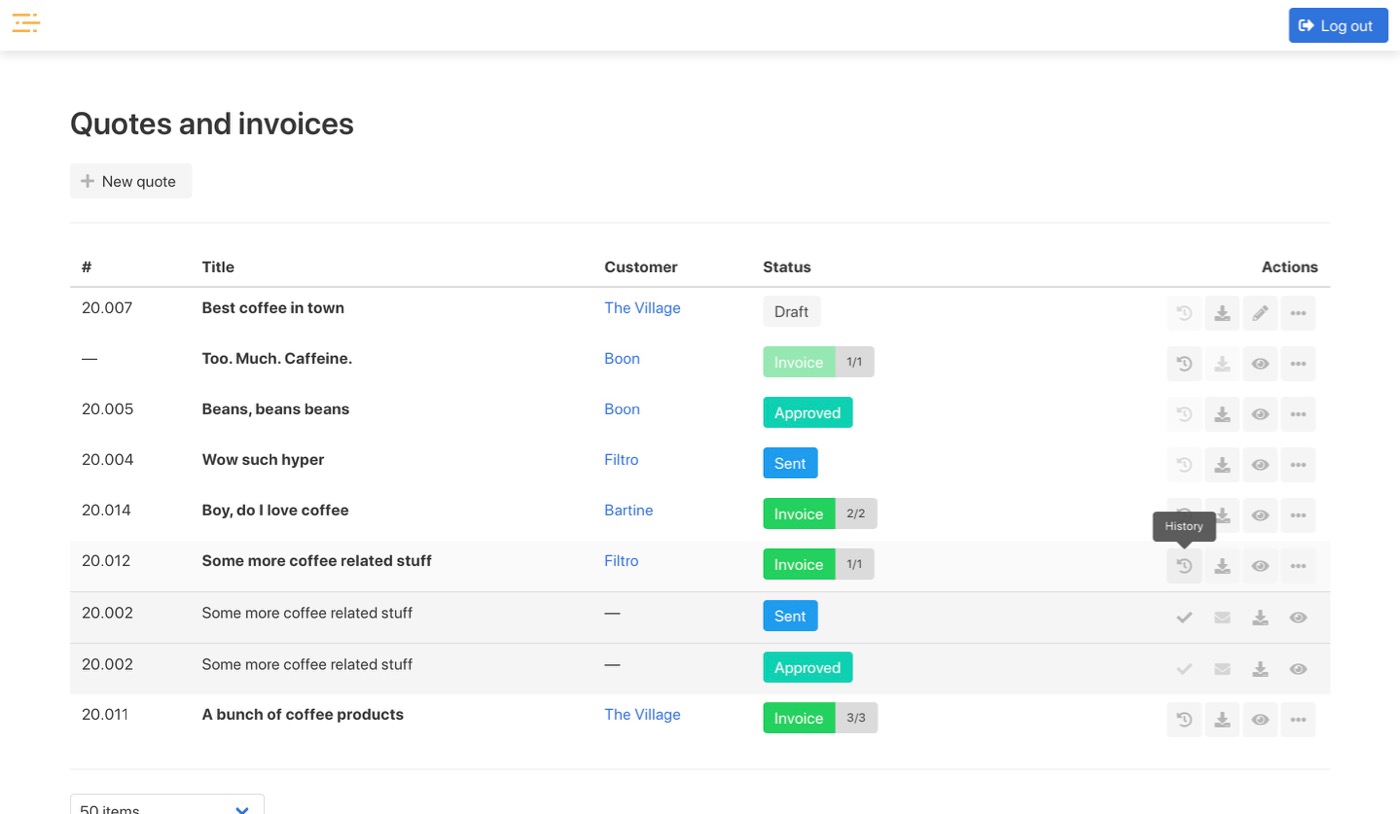1400x814 pixels.
Task: Show history of Too. Much. Caffeine. quote
Action: pyautogui.click(x=1184, y=363)
